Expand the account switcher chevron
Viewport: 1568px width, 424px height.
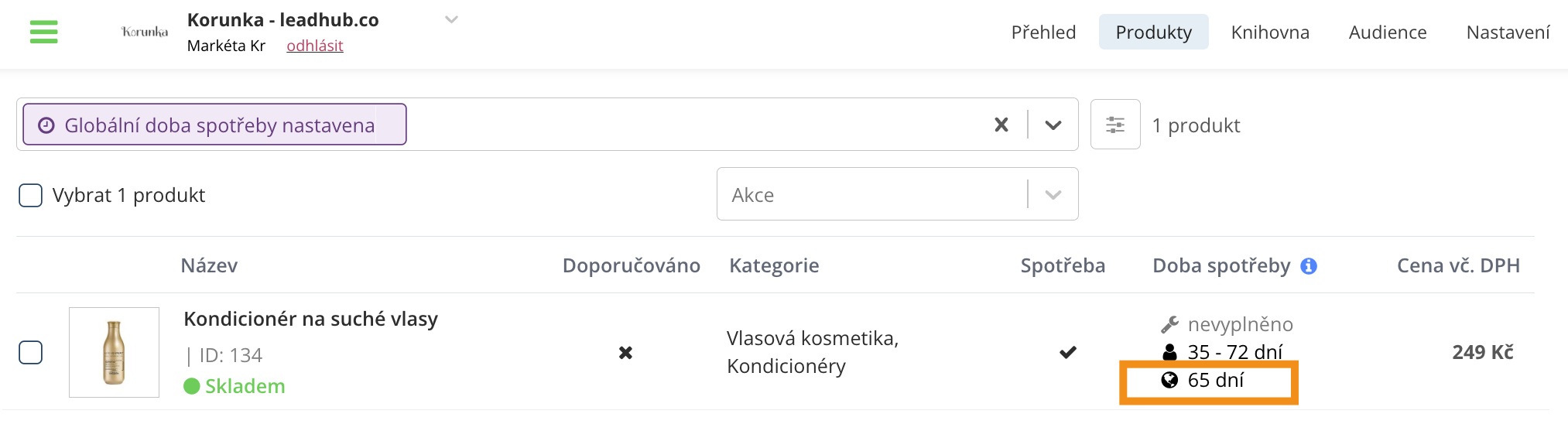pos(451,19)
